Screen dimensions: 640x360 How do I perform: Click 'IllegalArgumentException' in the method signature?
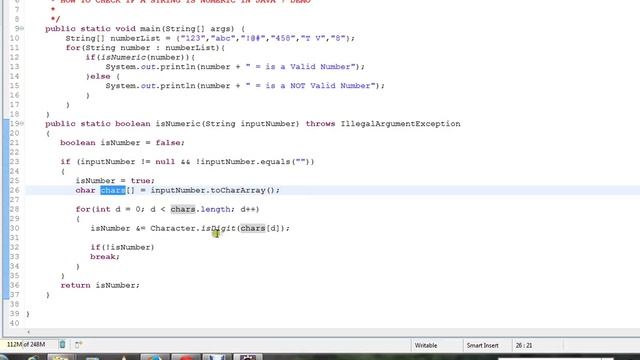point(400,124)
